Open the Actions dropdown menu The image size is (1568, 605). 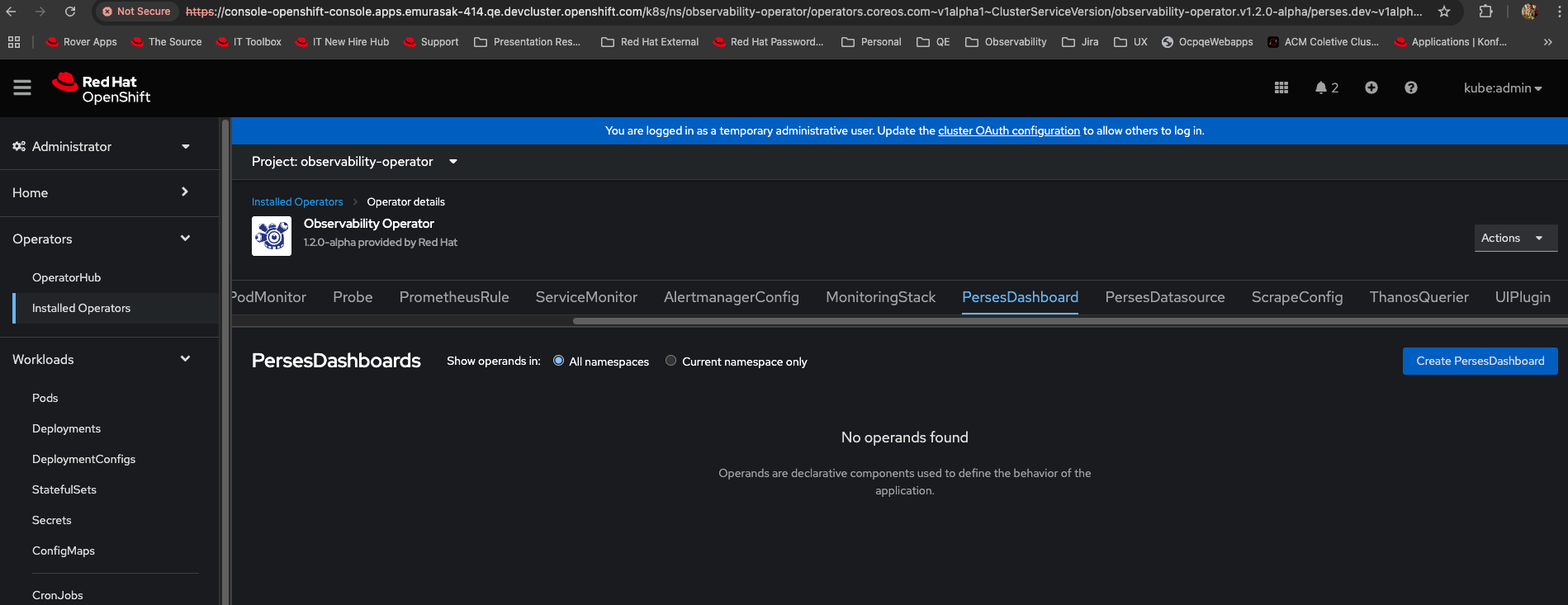[x=1516, y=238]
